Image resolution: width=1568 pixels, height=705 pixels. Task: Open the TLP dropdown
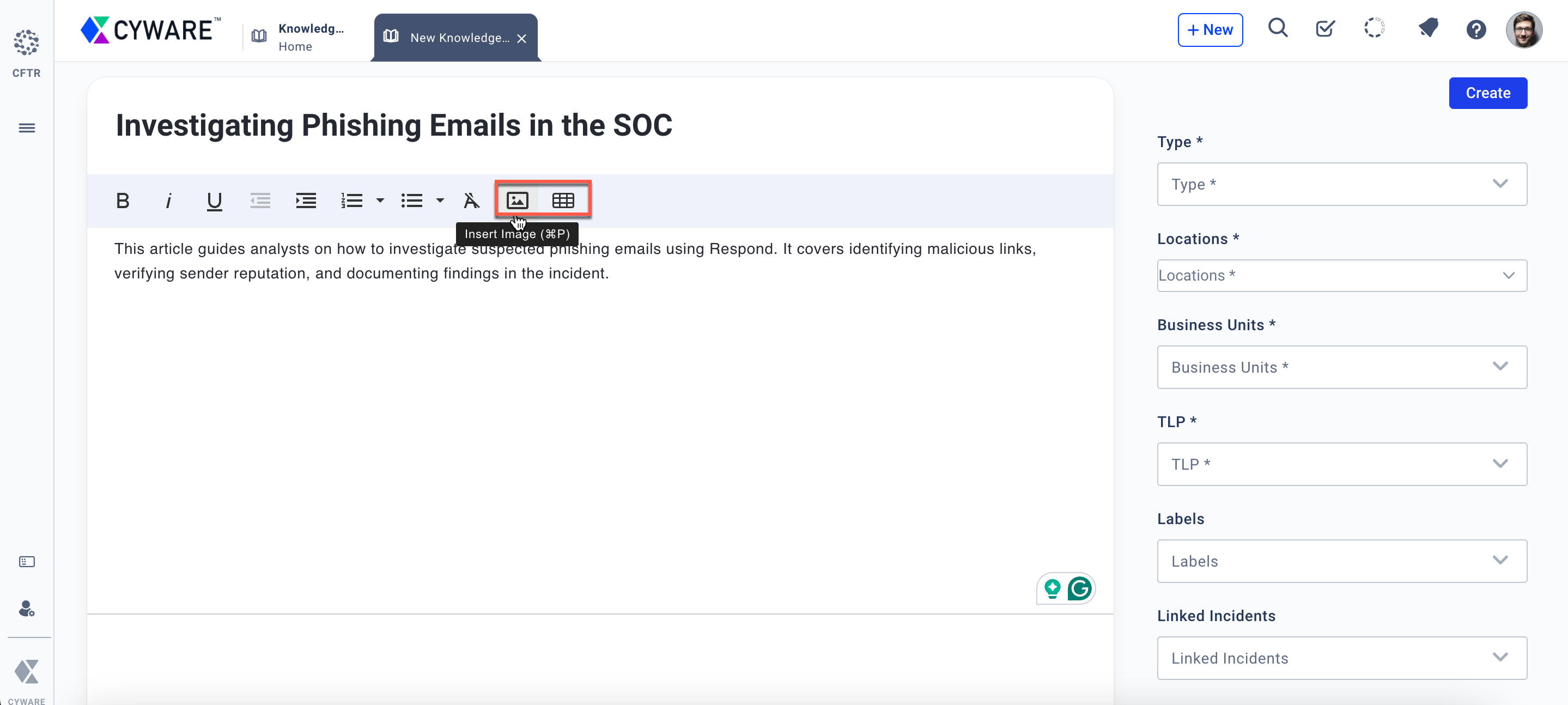click(x=1341, y=464)
